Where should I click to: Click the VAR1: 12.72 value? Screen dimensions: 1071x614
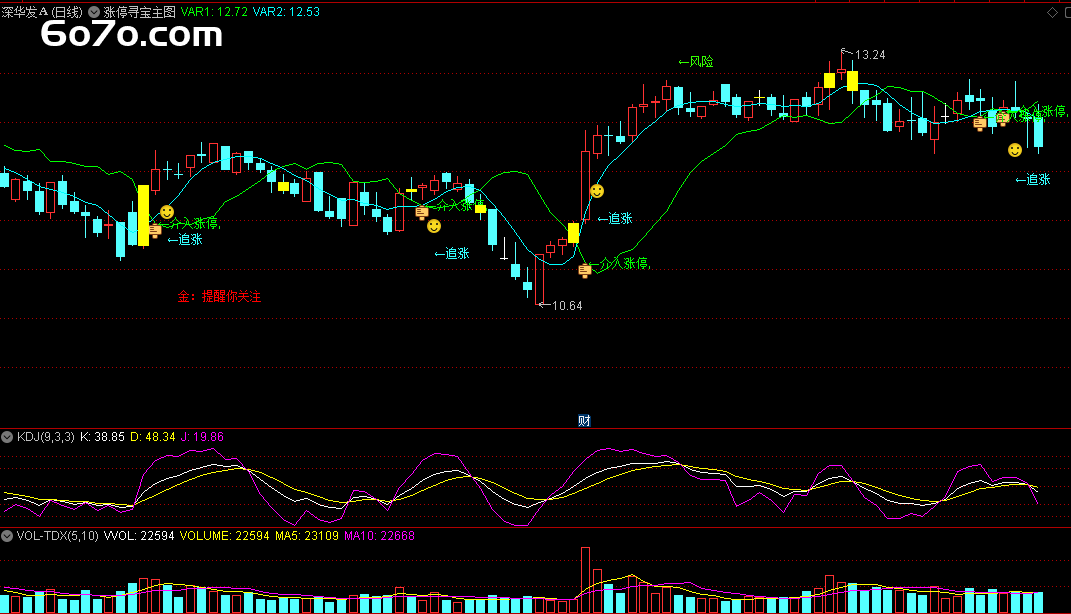pyautogui.click(x=214, y=12)
